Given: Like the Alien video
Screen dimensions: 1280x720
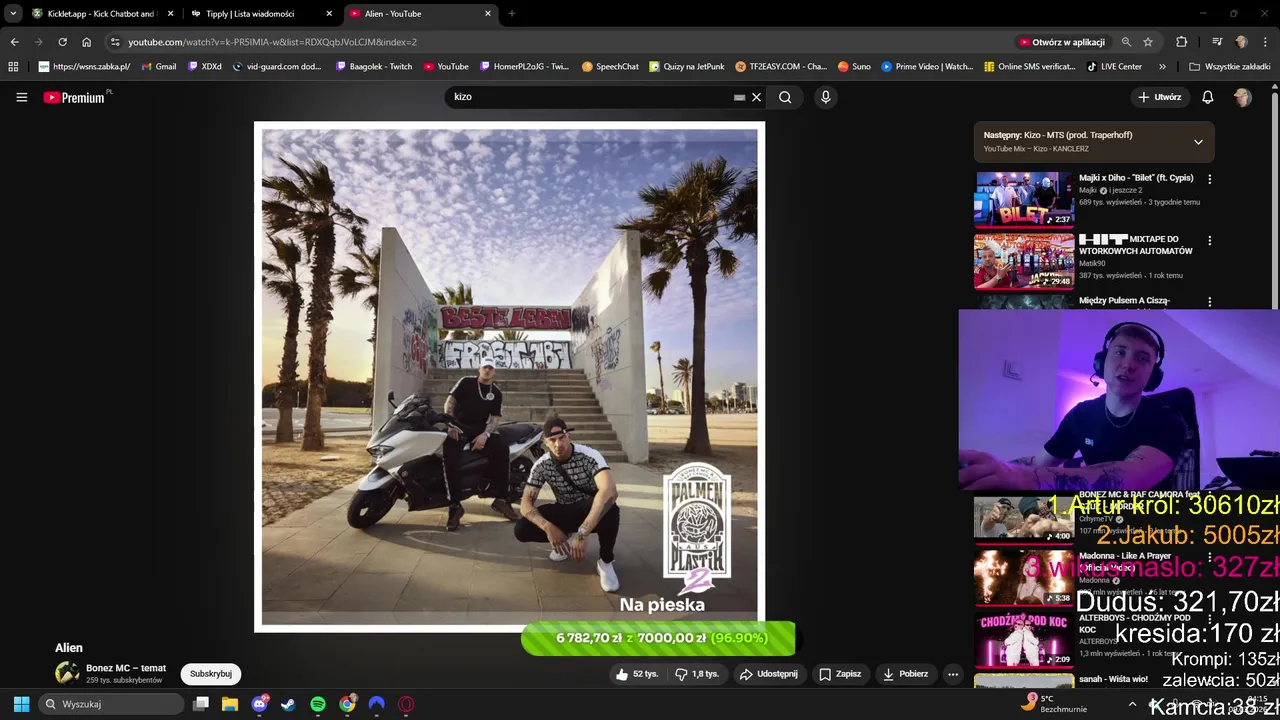Looking at the screenshot, I should coord(636,674).
